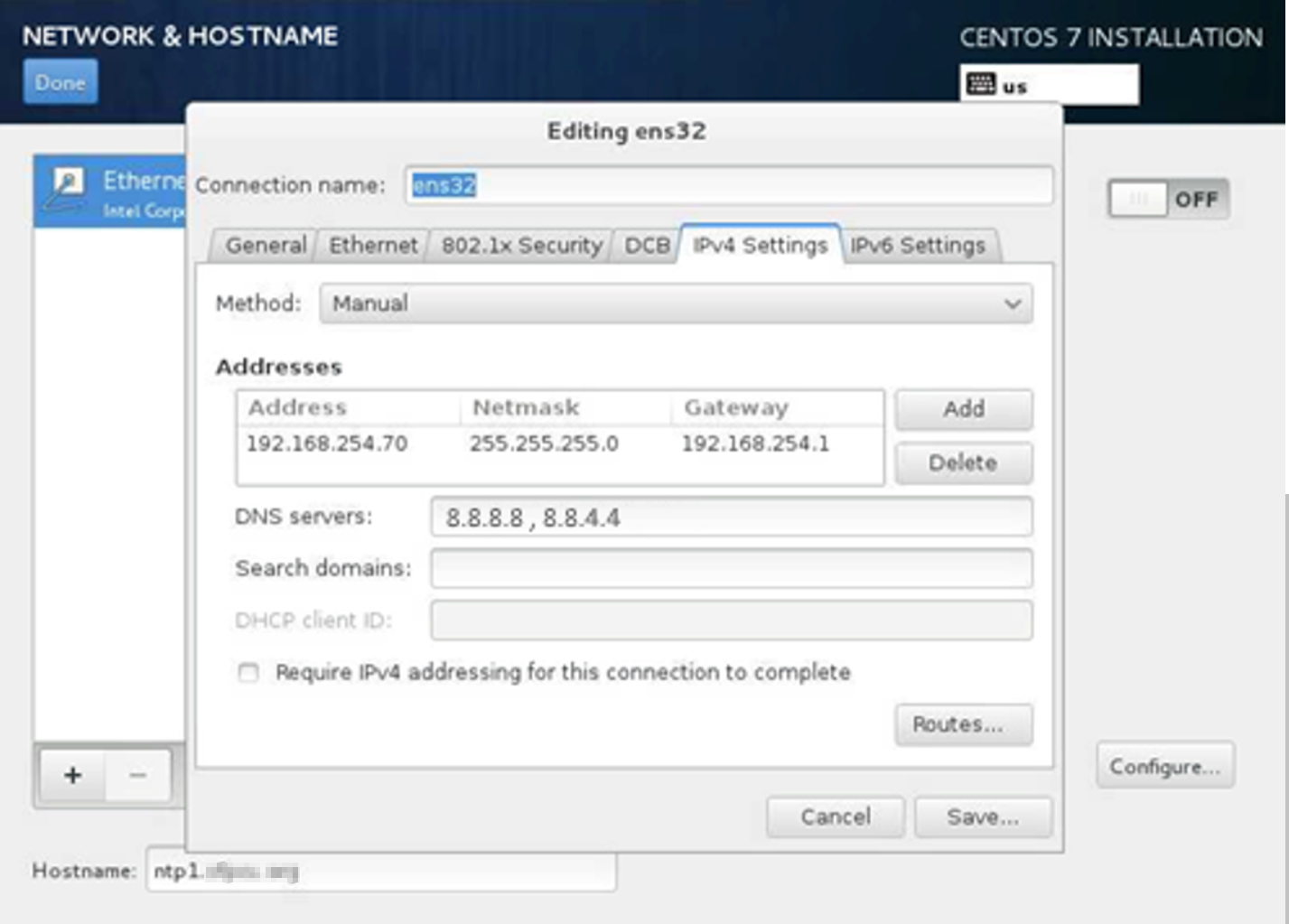Check Require IPv4 addressing for this connection

248,673
